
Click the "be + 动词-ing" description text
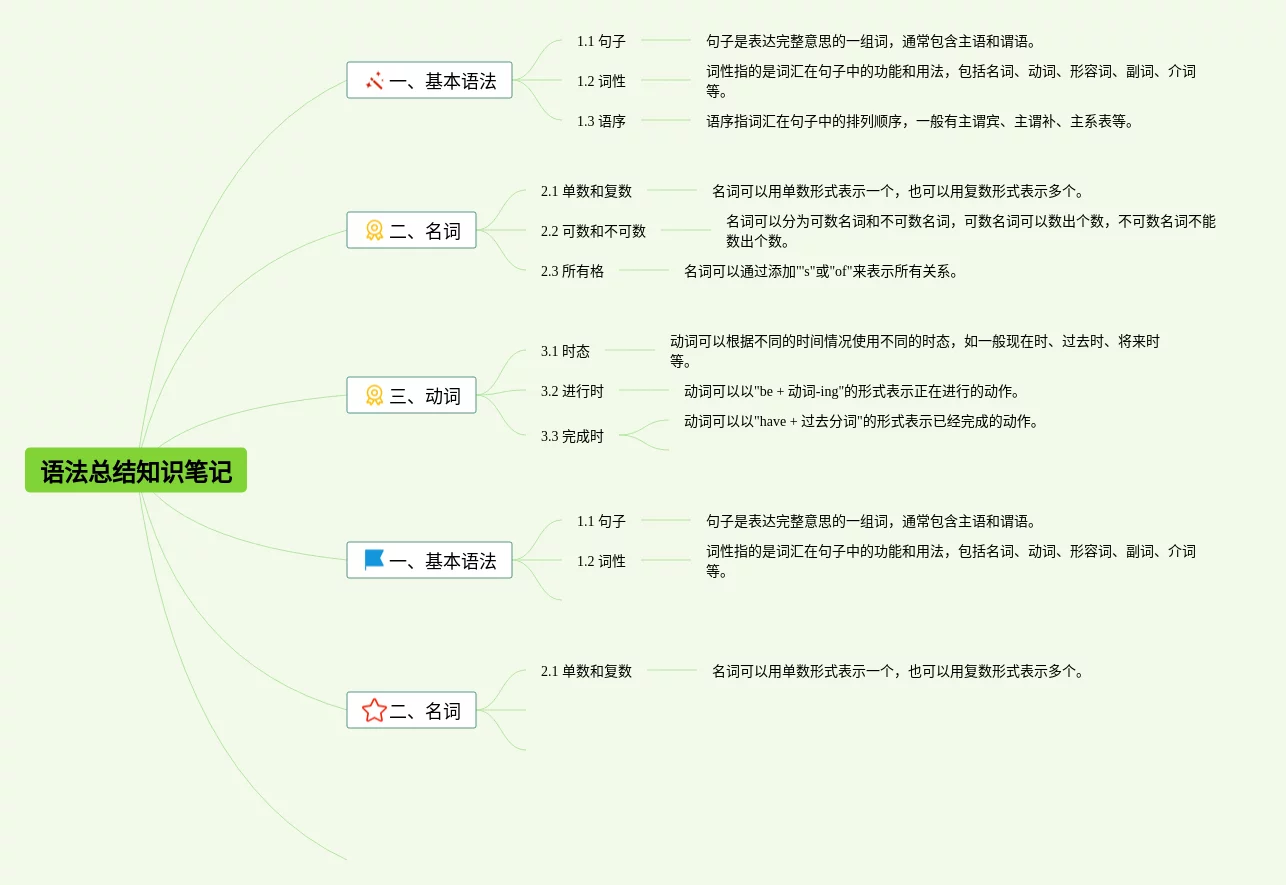851,391
